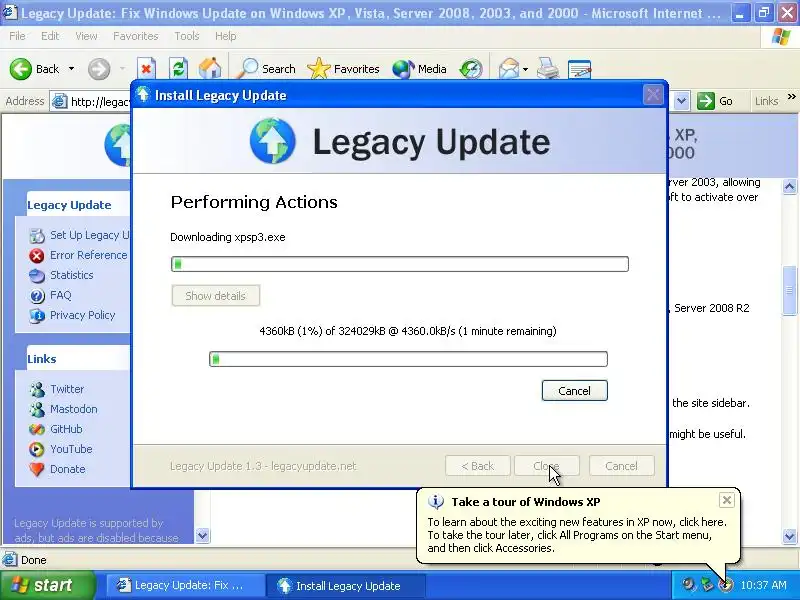Click the disabled Back button in installer footer
This screenshot has height=600, width=800.
pyautogui.click(x=478, y=466)
